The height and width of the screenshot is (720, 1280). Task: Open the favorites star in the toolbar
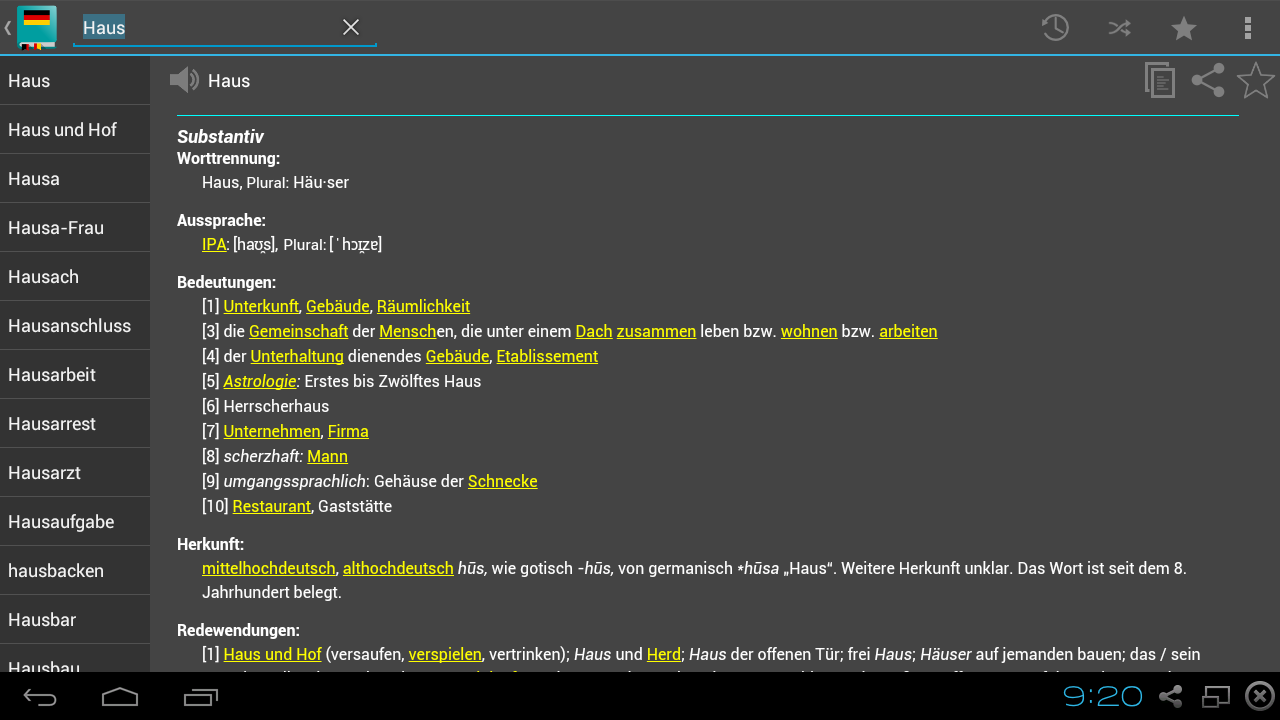point(1183,27)
